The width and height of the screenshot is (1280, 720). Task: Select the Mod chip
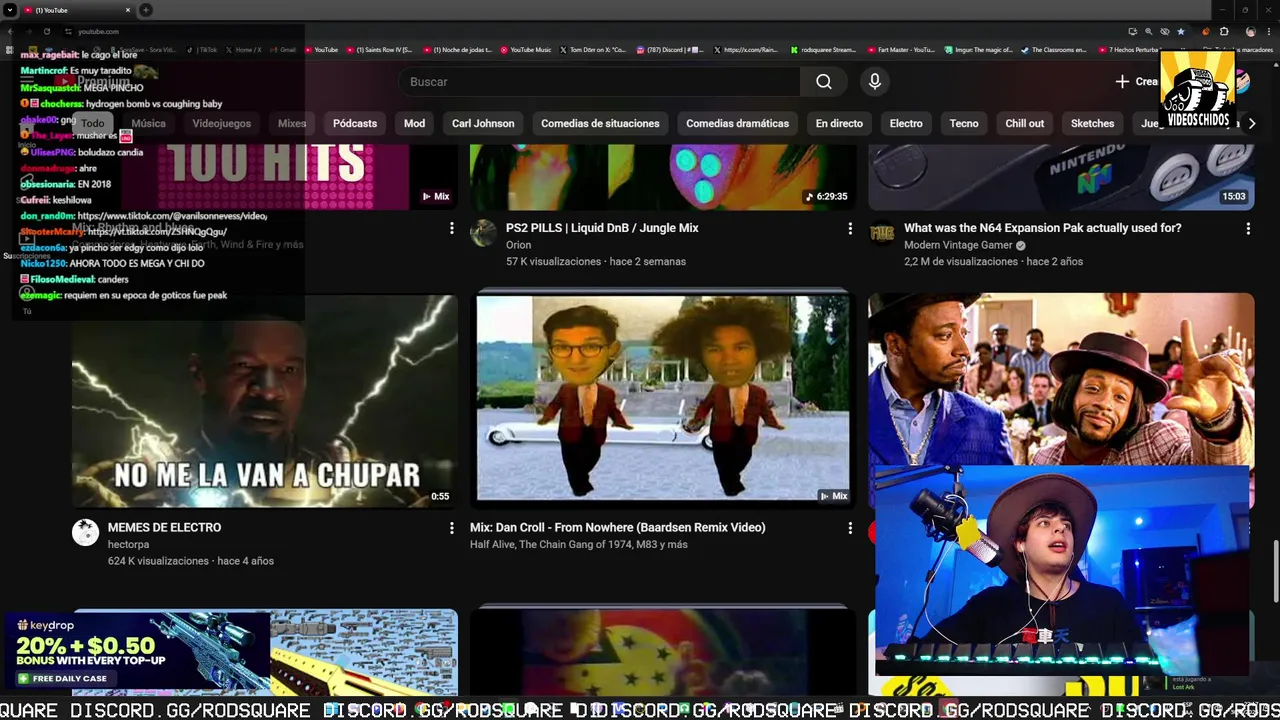coord(414,124)
